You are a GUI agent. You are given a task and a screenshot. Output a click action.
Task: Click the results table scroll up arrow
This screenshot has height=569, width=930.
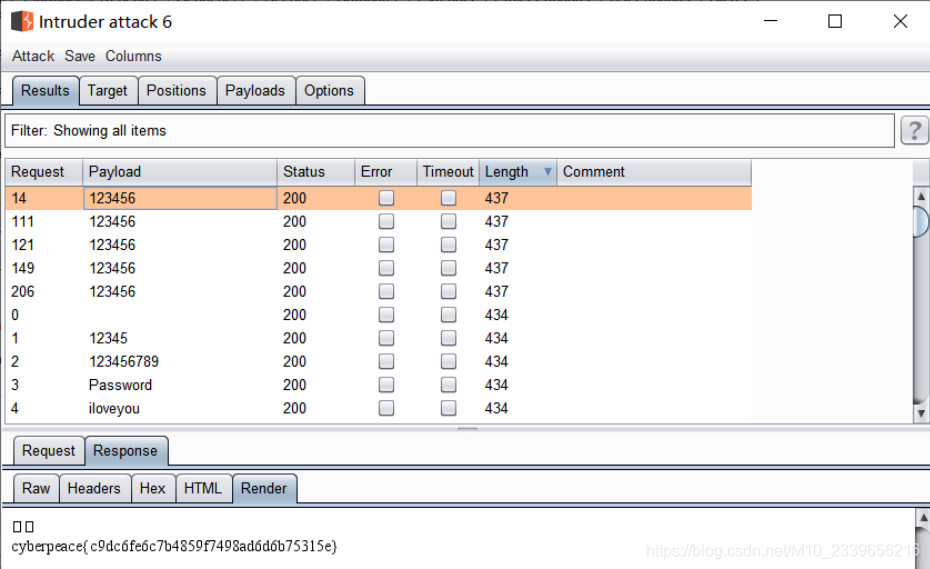[921, 196]
